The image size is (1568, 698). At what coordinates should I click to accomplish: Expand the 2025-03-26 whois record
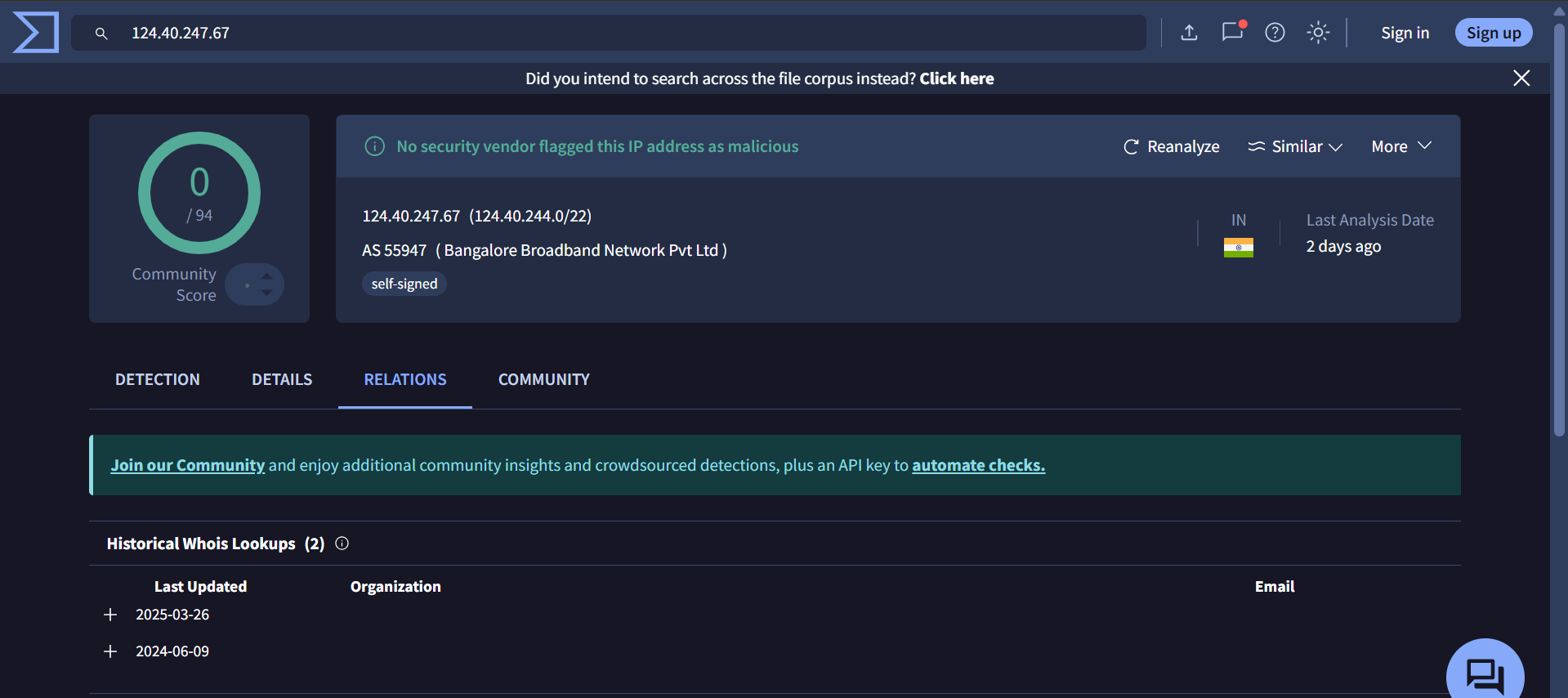[x=111, y=615]
